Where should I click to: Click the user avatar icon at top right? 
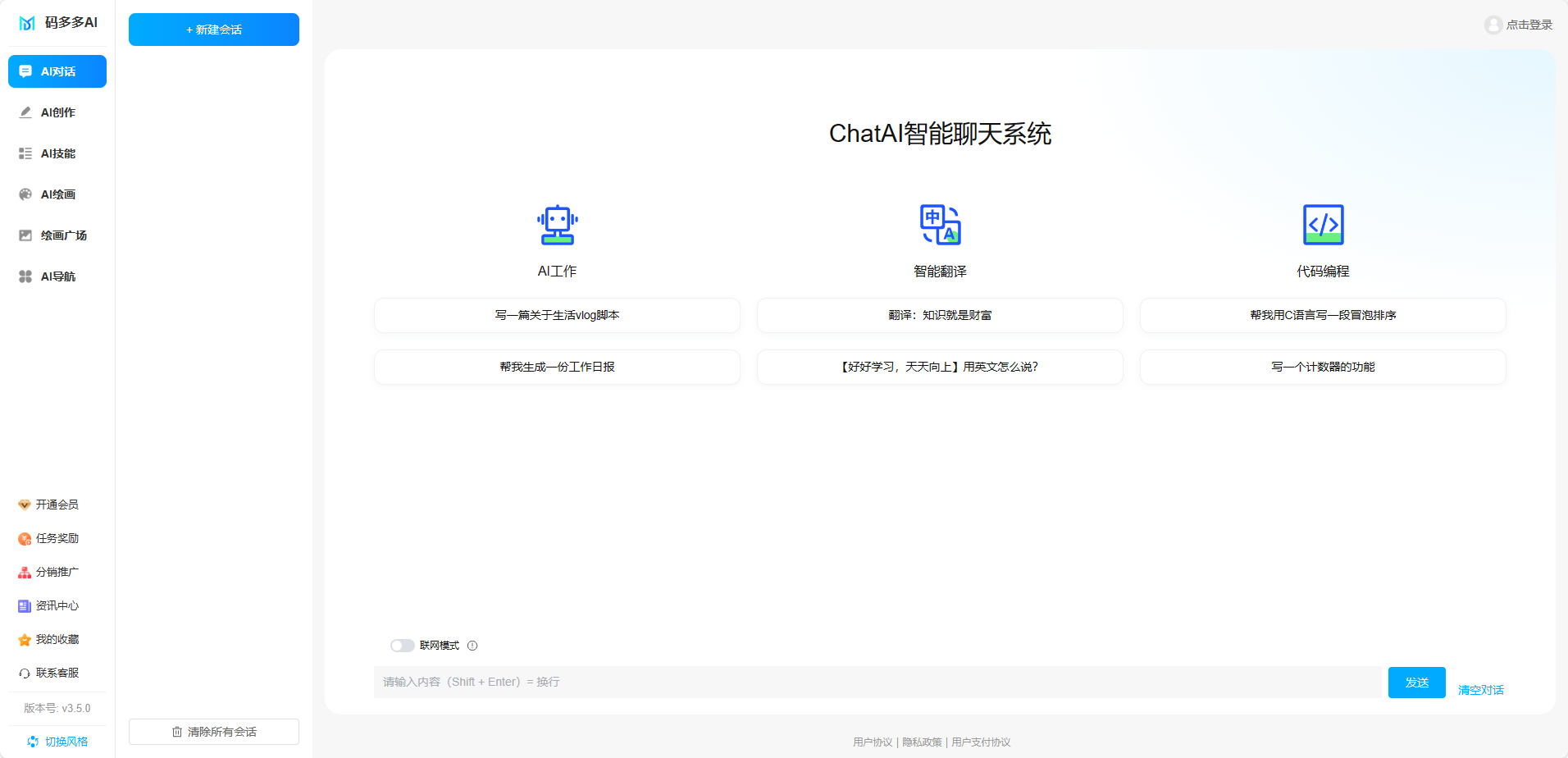1493,25
